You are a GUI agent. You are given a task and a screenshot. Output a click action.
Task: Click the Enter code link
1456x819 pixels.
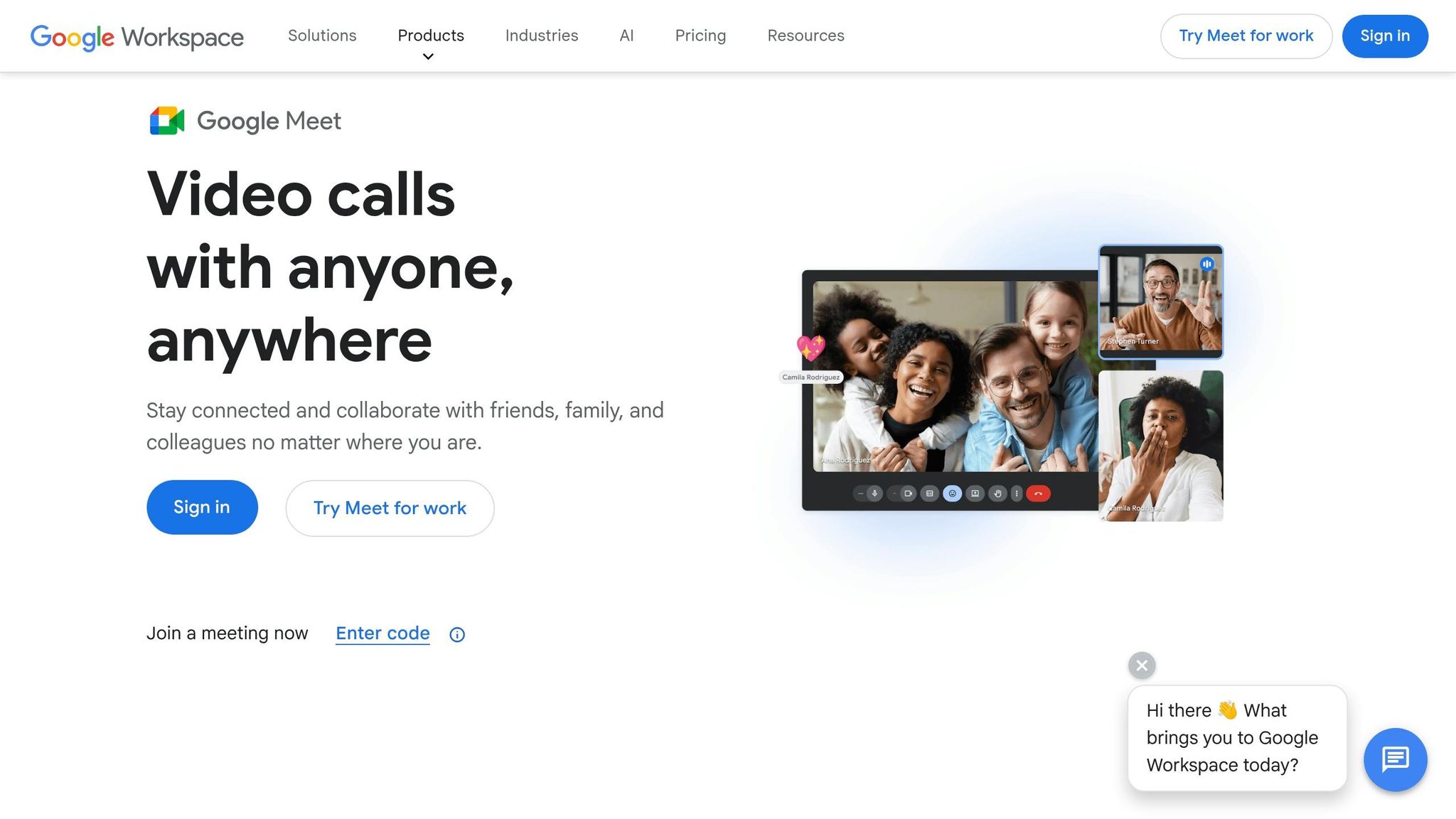point(382,633)
